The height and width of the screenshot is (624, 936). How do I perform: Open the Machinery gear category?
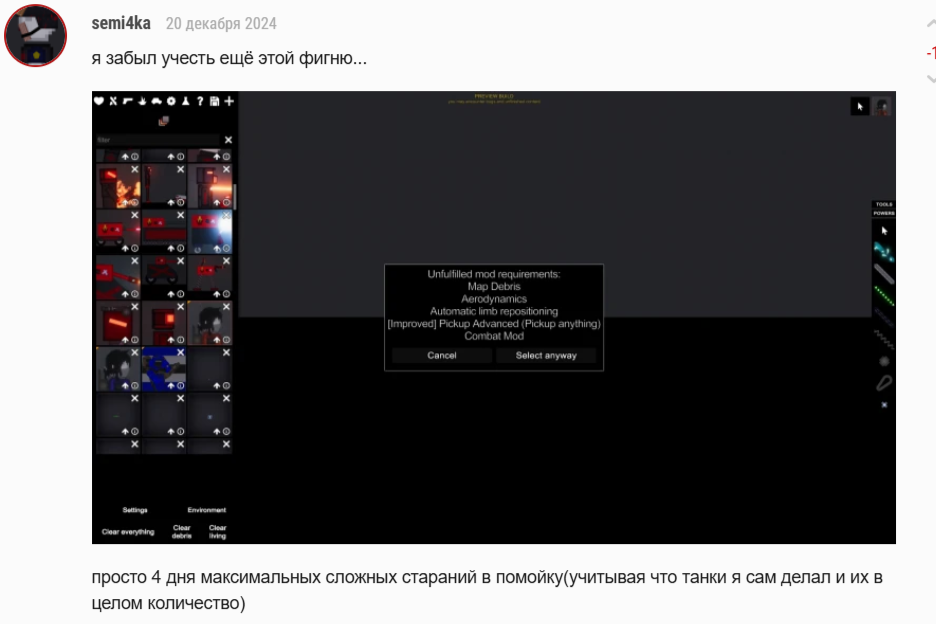pos(171,101)
